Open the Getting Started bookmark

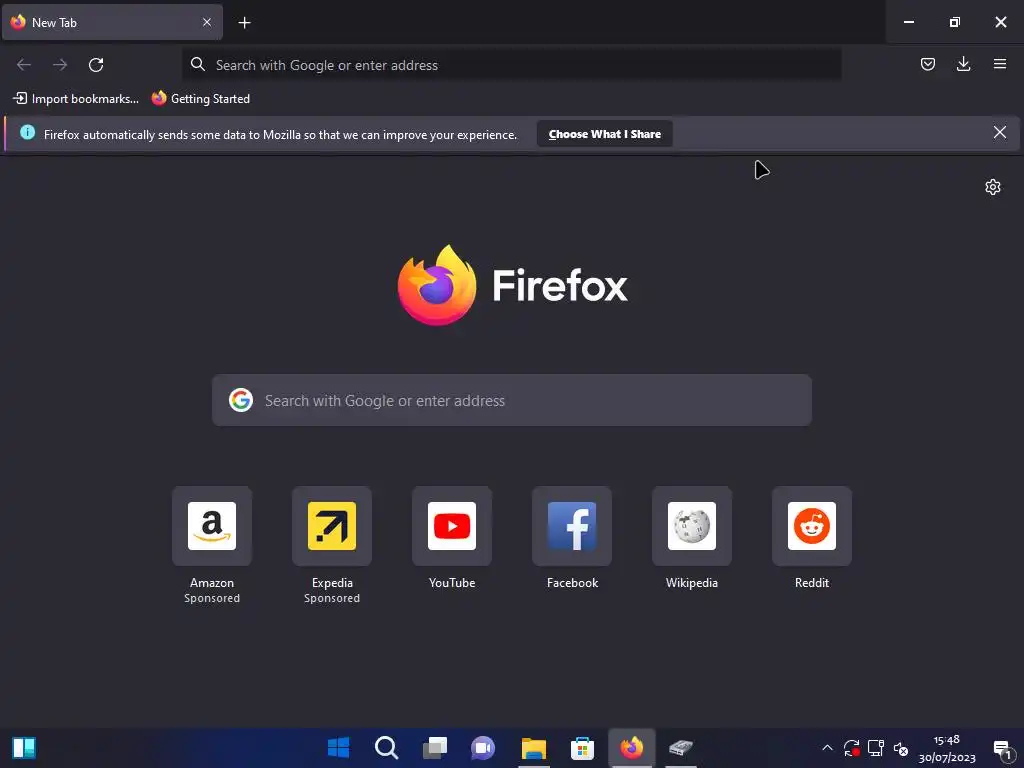point(201,99)
